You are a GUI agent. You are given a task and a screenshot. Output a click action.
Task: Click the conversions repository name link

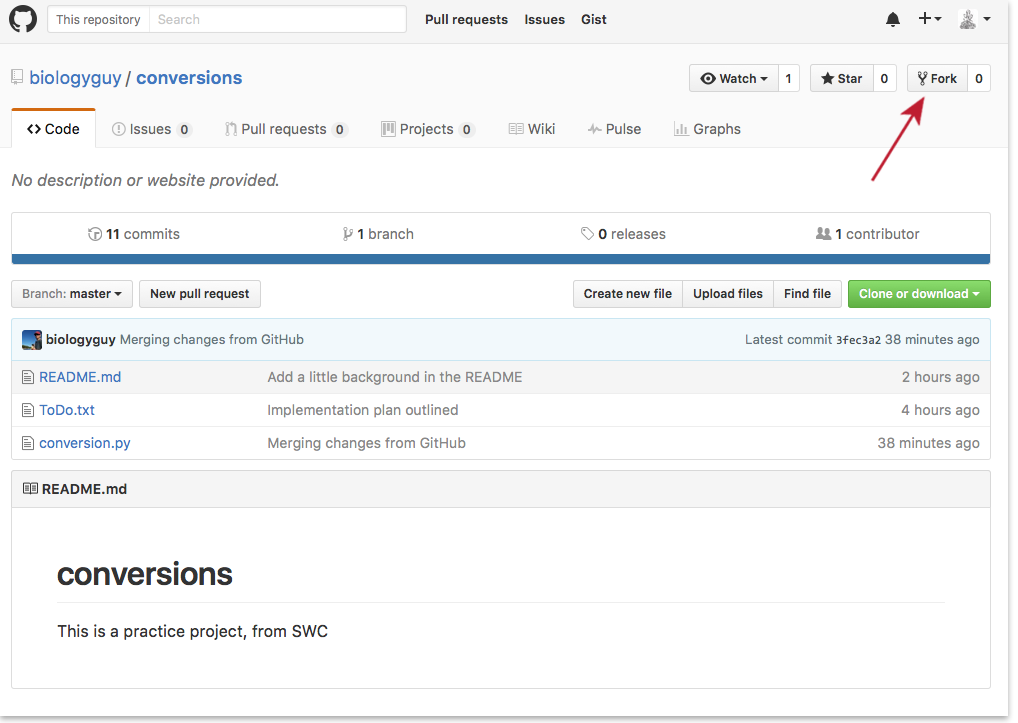[189, 78]
